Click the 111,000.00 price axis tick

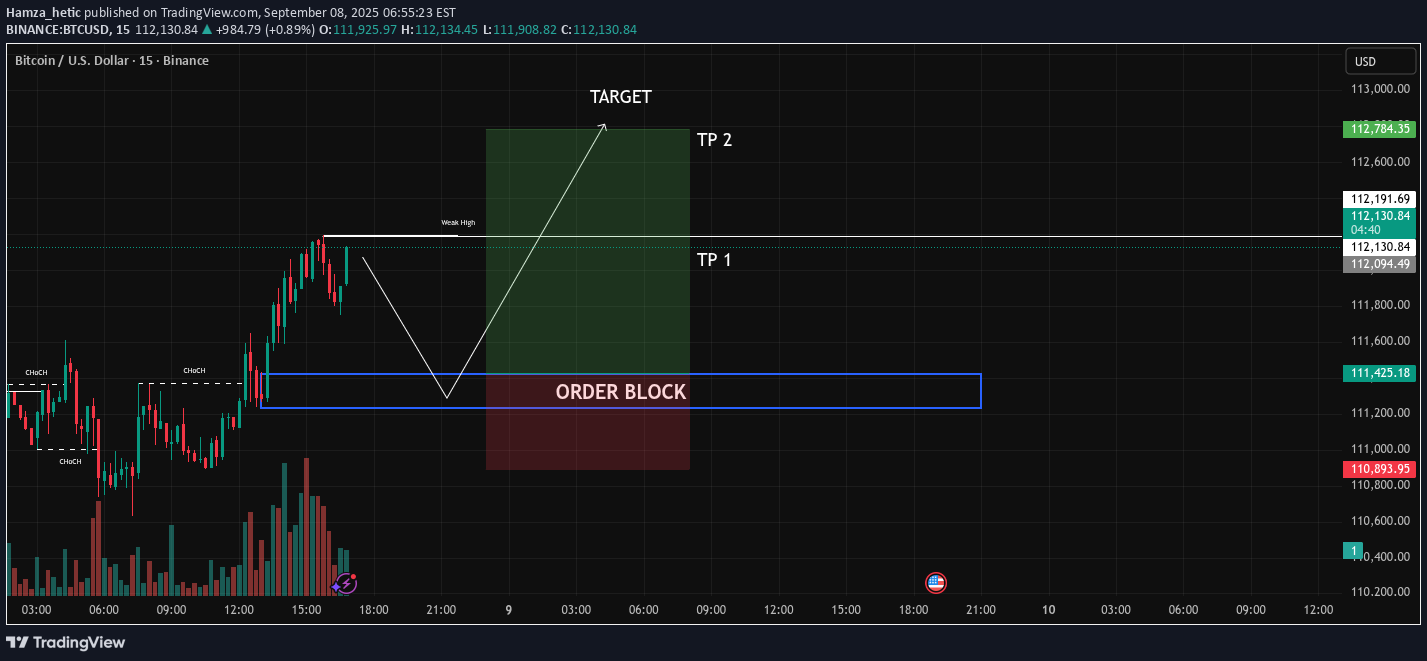[x=1380, y=449]
